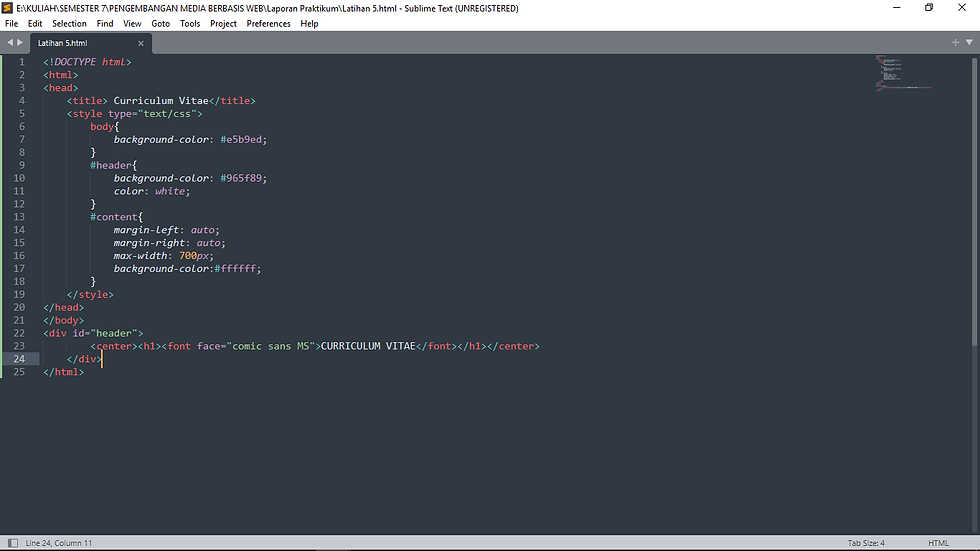Click closing style tag
The image size is (980, 551).
tap(90, 294)
